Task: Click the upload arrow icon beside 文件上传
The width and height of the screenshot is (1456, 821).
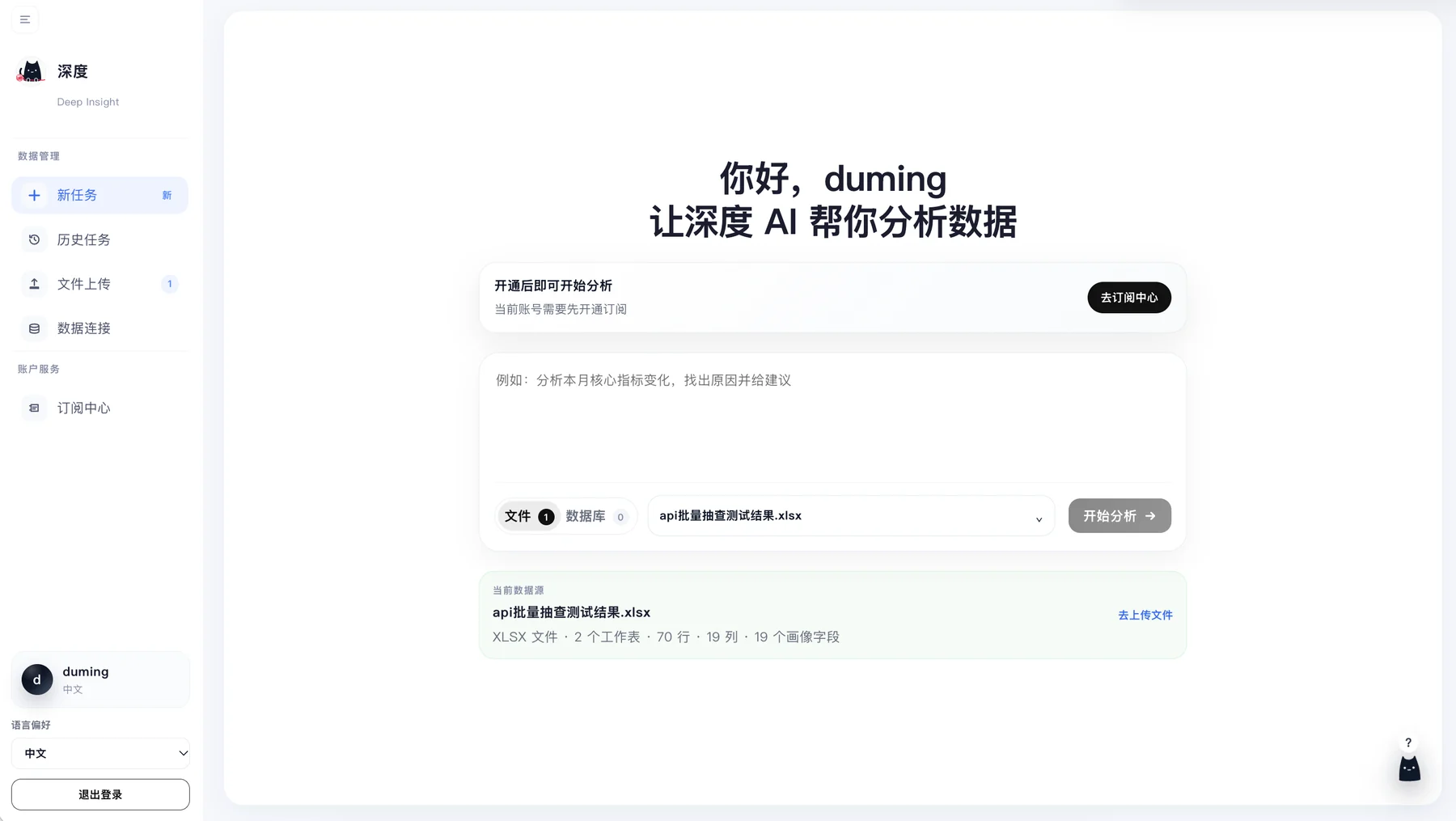Action: pyautogui.click(x=34, y=284)
